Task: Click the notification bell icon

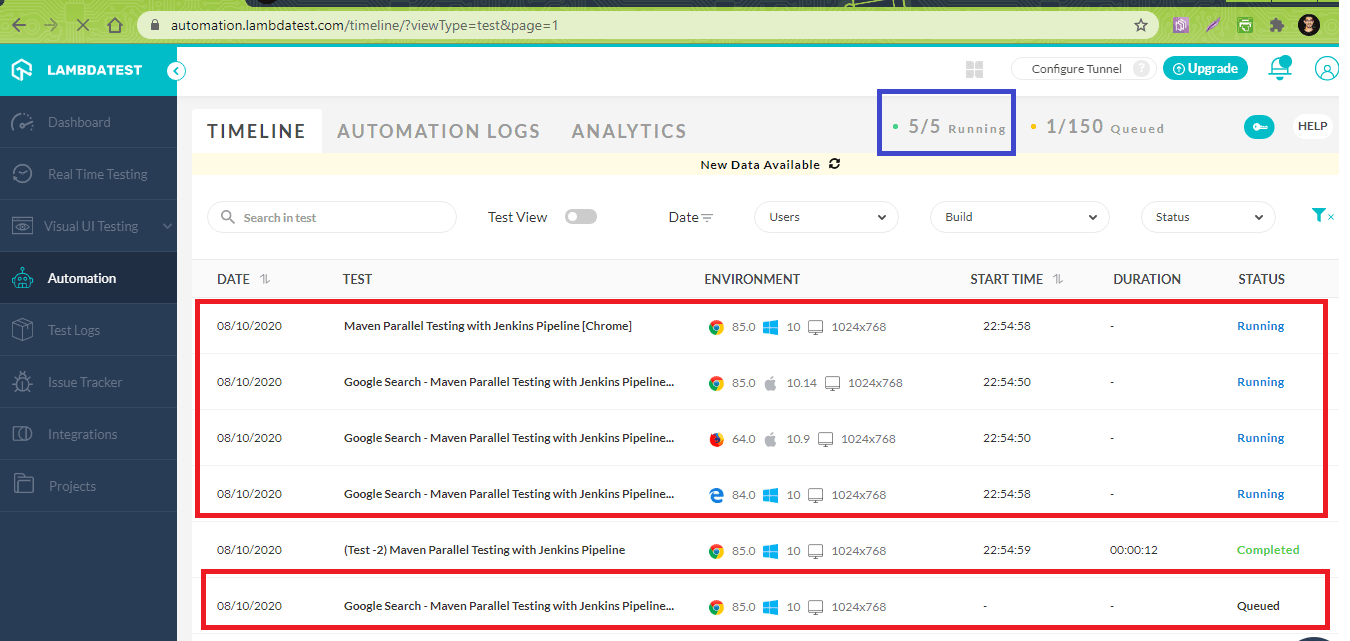Action: (x=1278, y=68)
